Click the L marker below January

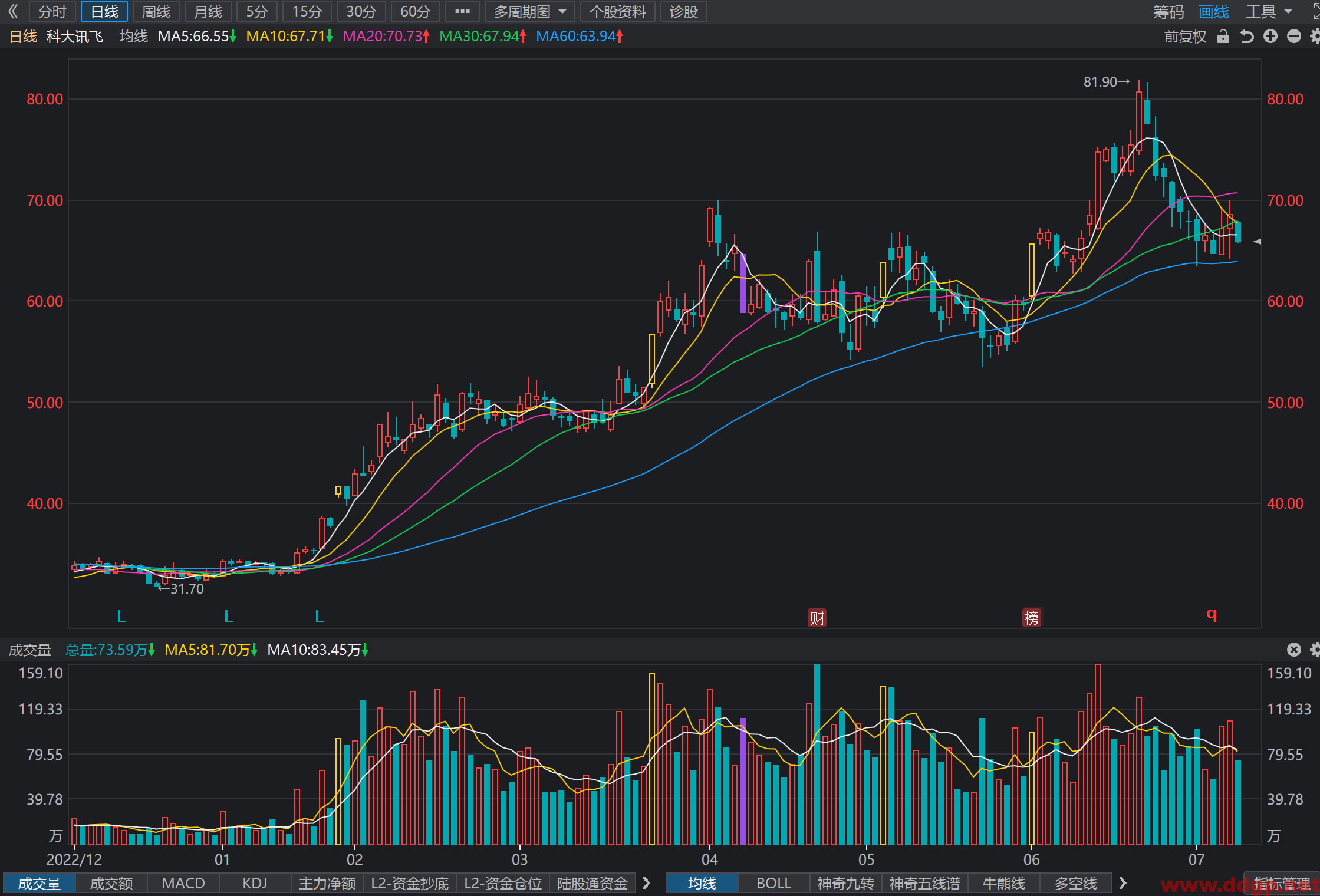tap(229, 617)
